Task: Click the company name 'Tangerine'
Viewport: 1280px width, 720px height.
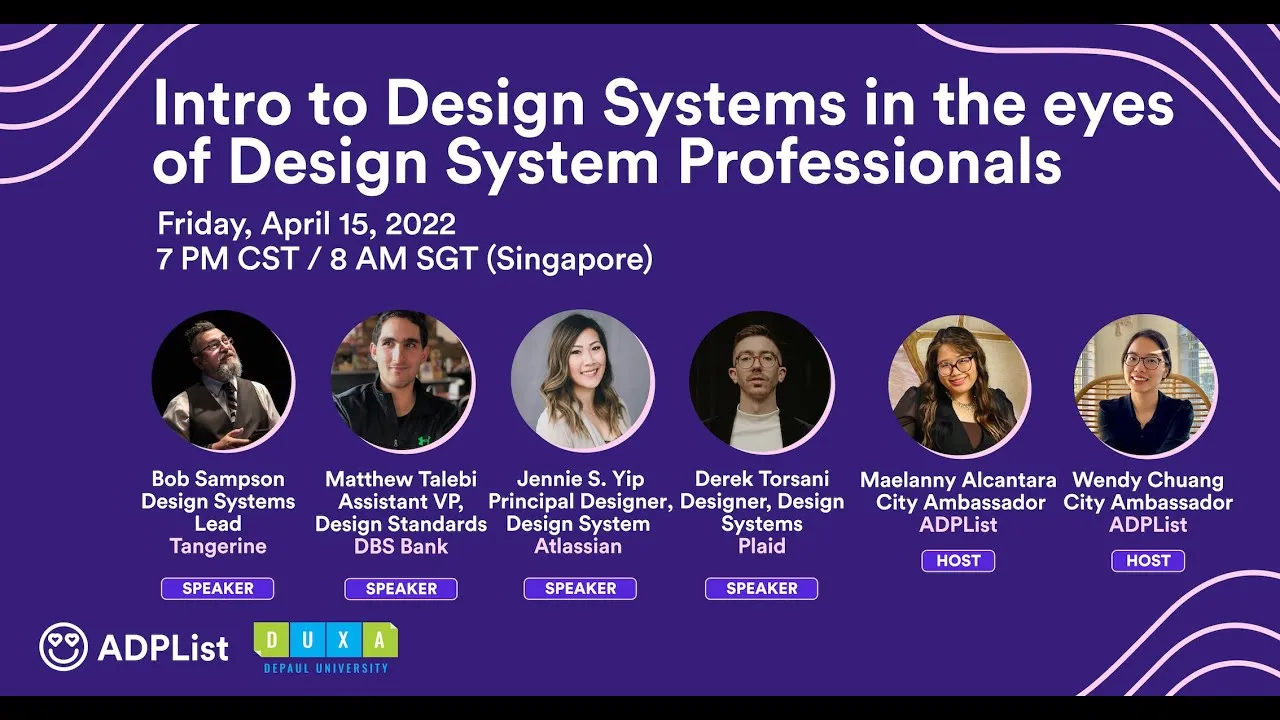Action: pos(218,546)
